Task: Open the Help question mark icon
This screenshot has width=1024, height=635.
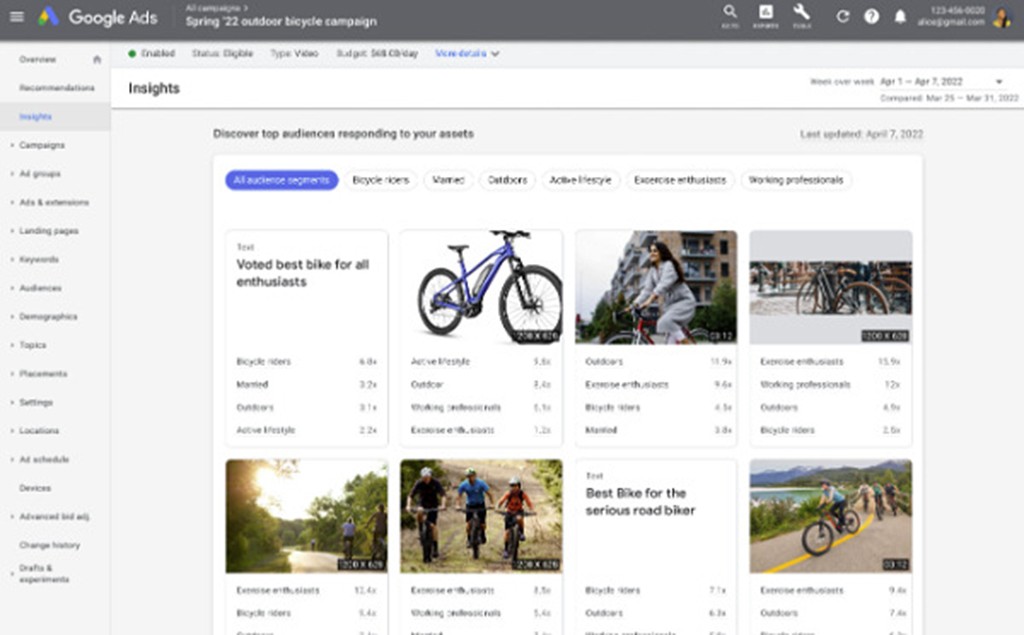Action: (x=871, y=17)
